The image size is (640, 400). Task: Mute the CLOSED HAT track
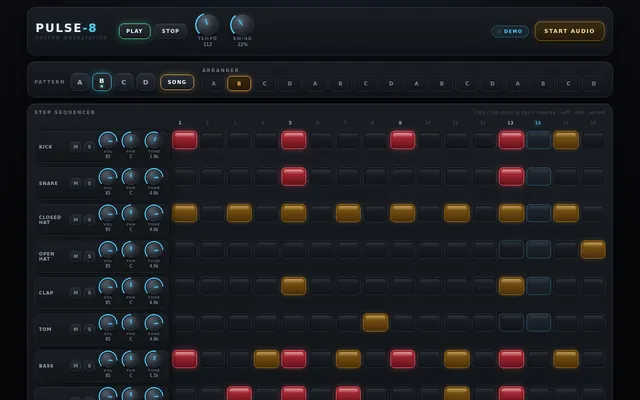point(76,220)
